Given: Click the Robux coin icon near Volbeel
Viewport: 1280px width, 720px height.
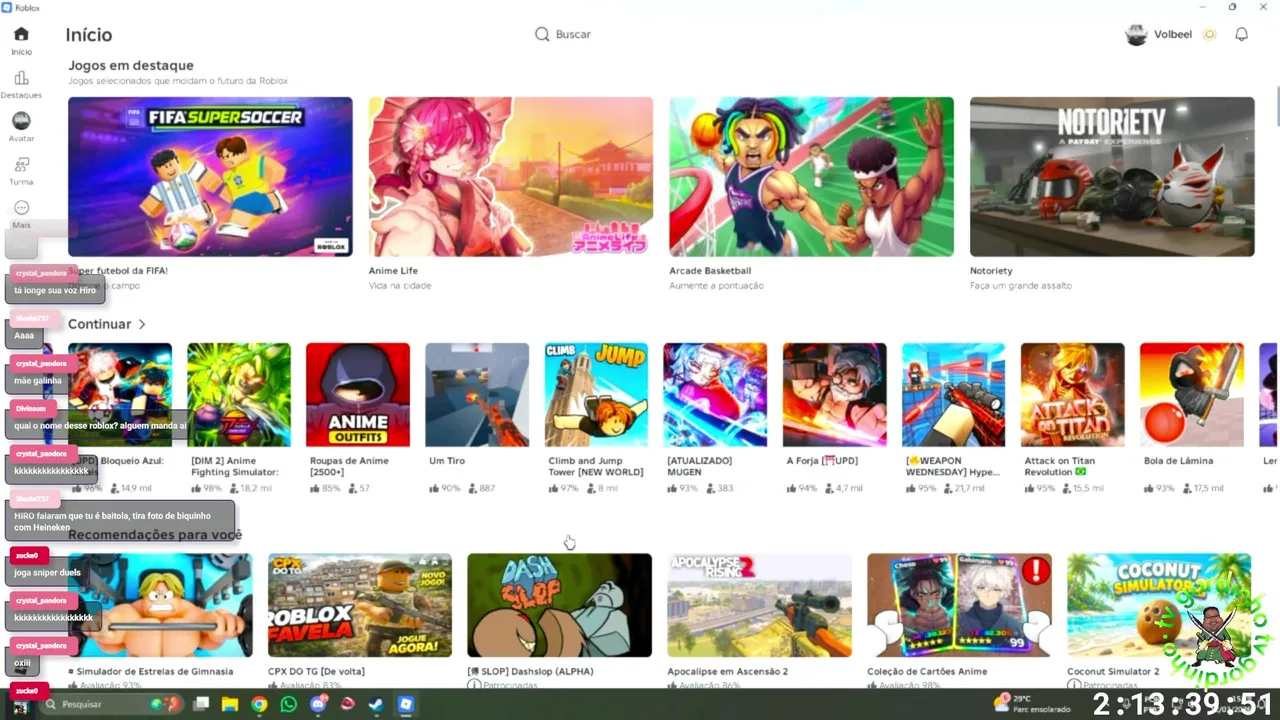Looking at the screenshot, I should pyautogui.click(x=1209, y=34).
